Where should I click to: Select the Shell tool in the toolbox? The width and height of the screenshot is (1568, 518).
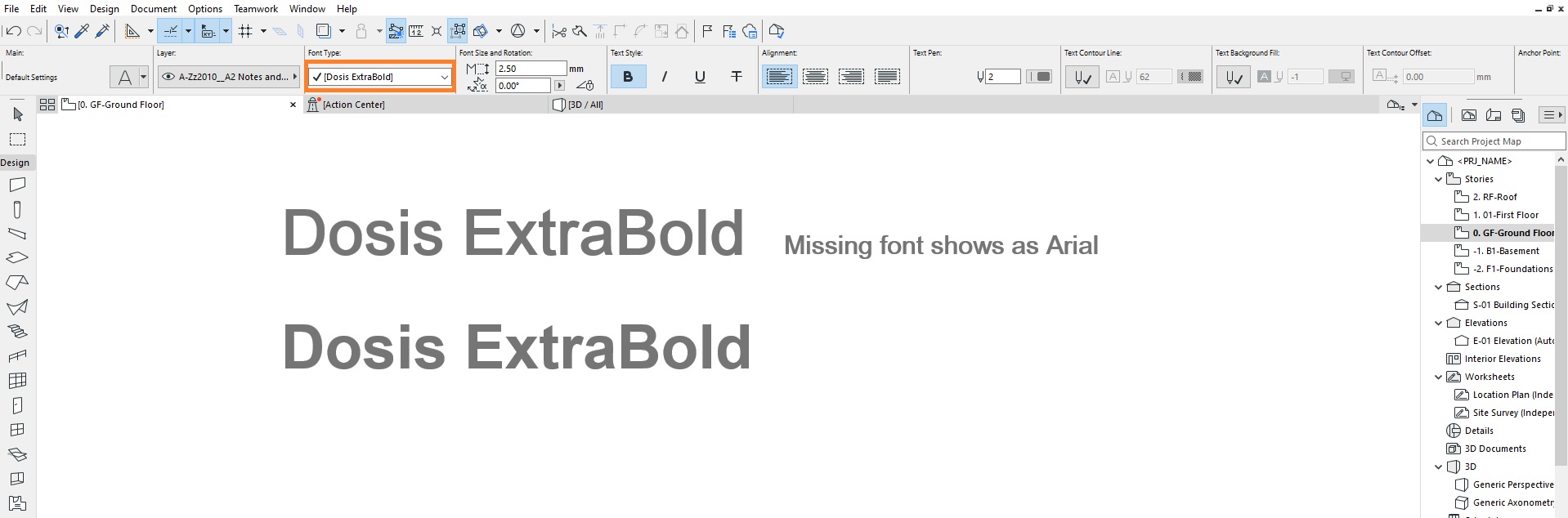[17, 306]
